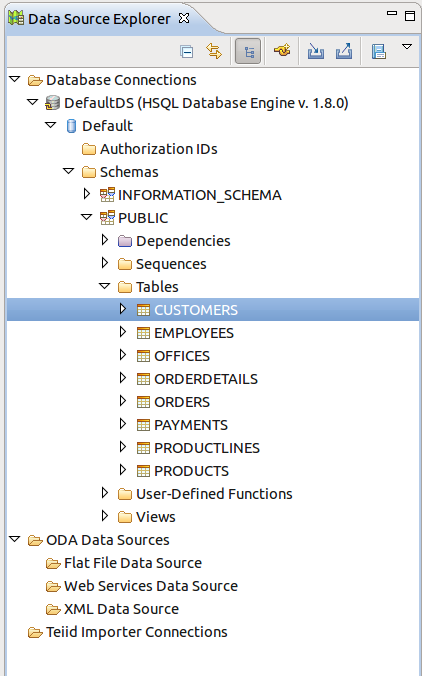Select the DefaultDS database connection icon
Screen dimensions: 422x676
pos(52,103)
